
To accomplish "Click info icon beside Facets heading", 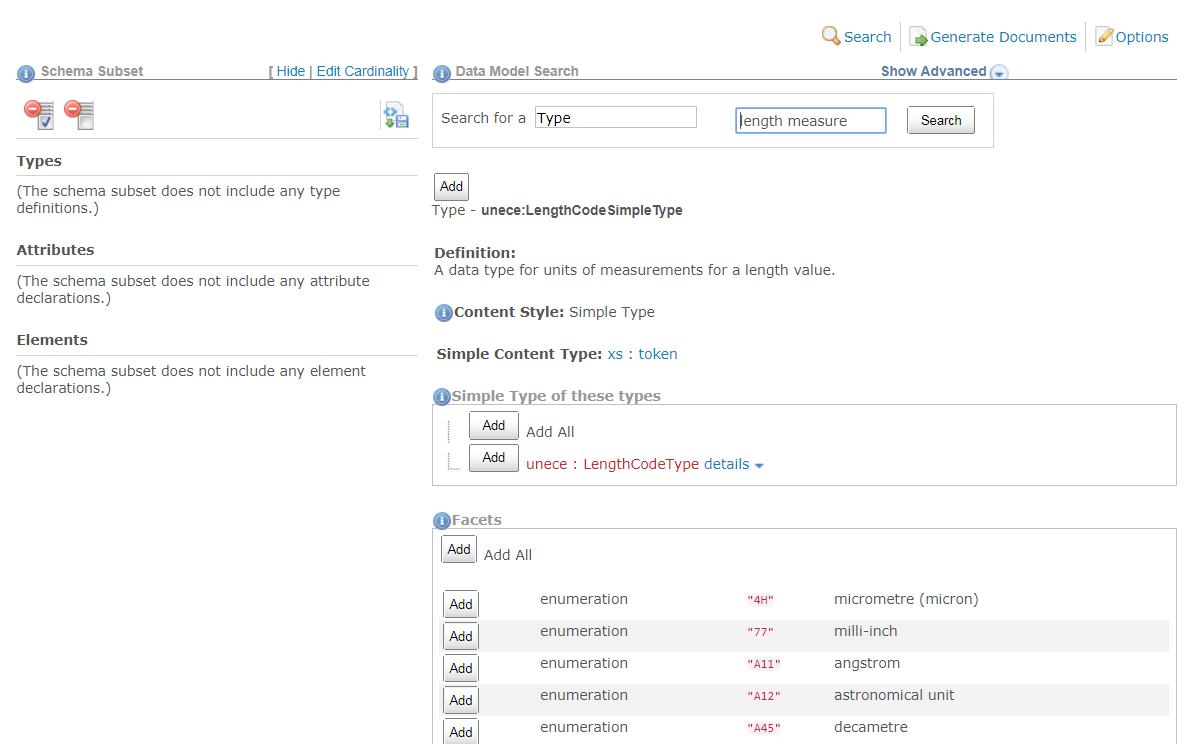I will point(441,521).
